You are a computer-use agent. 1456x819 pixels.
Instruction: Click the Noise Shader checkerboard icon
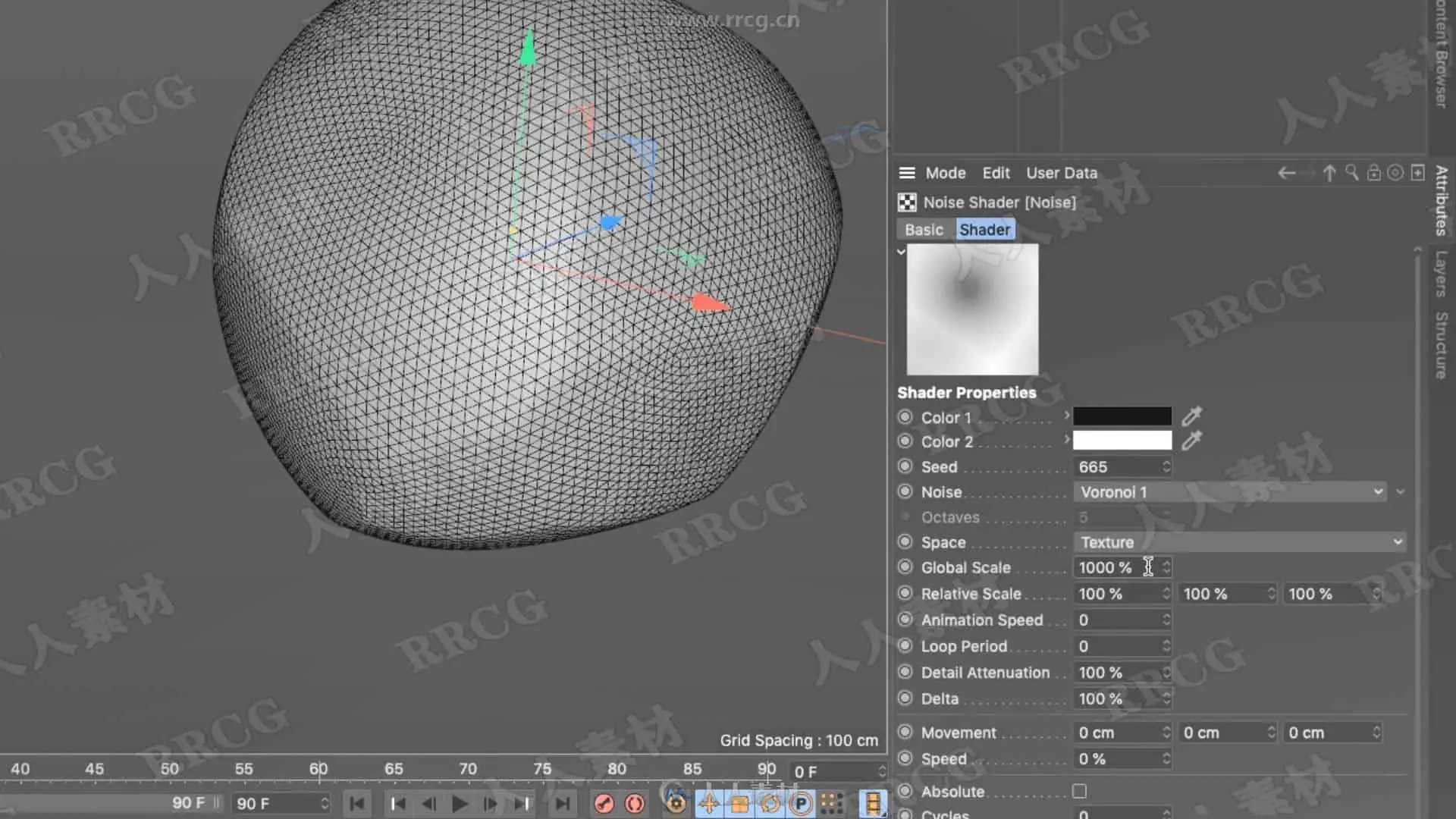pos(907,202)
